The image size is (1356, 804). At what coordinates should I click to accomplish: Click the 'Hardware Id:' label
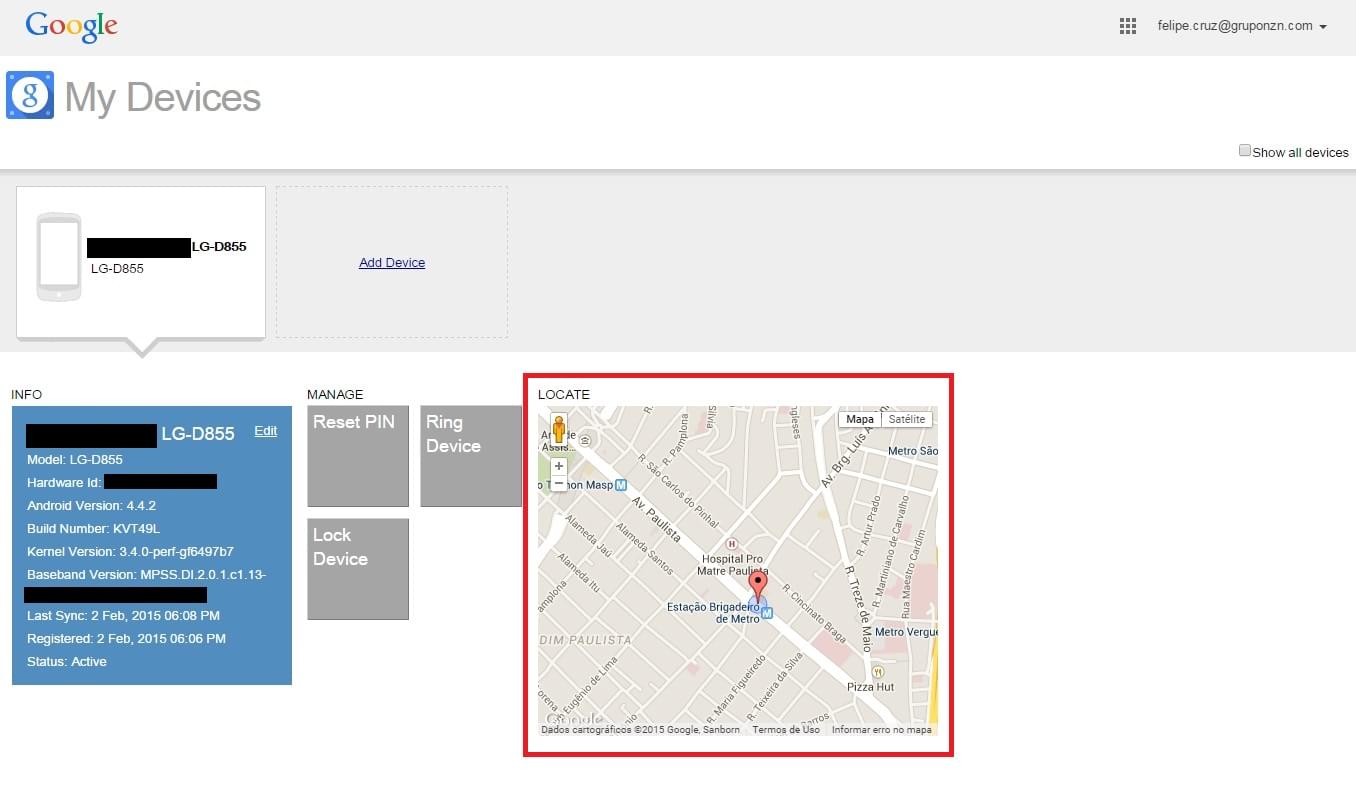(x=64, y=482)
